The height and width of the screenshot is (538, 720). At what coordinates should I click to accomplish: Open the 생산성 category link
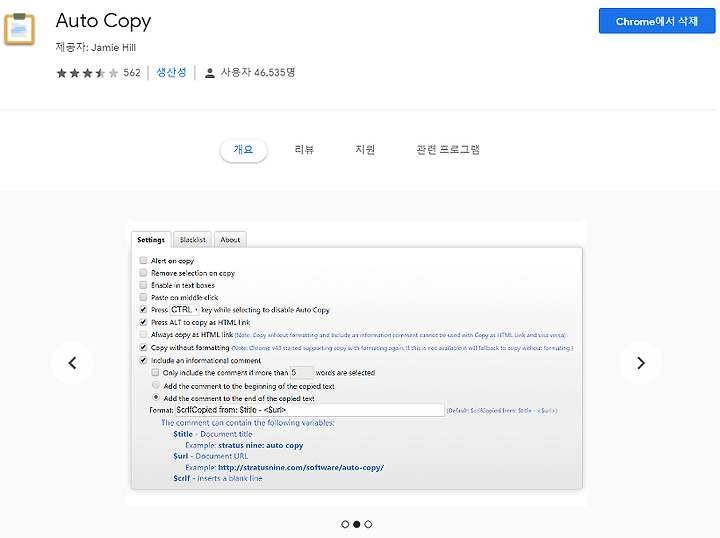click(x=171, y=73)
